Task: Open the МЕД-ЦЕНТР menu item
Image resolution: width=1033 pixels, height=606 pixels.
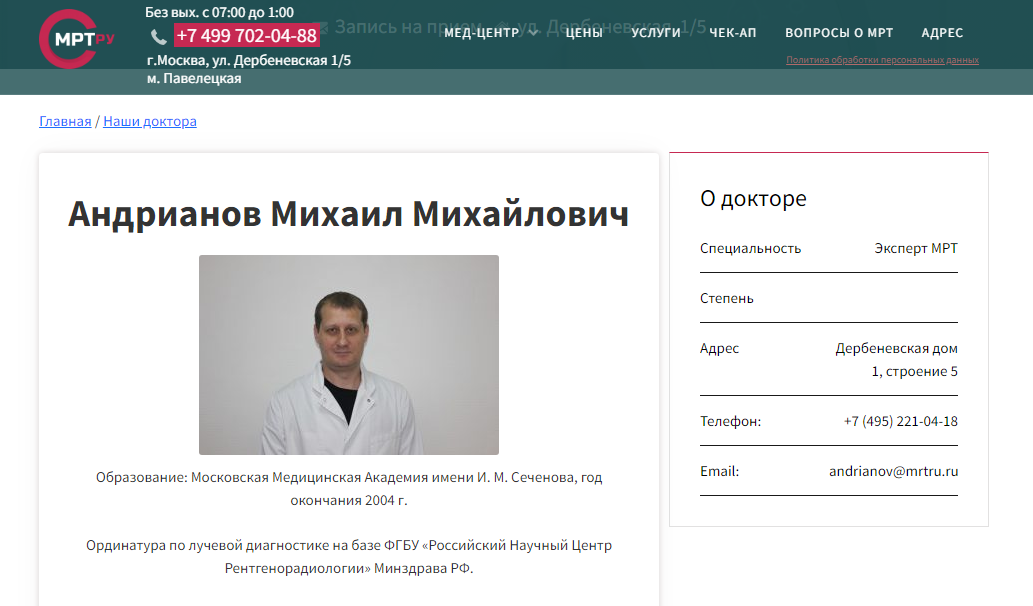Action: (482, 33)
